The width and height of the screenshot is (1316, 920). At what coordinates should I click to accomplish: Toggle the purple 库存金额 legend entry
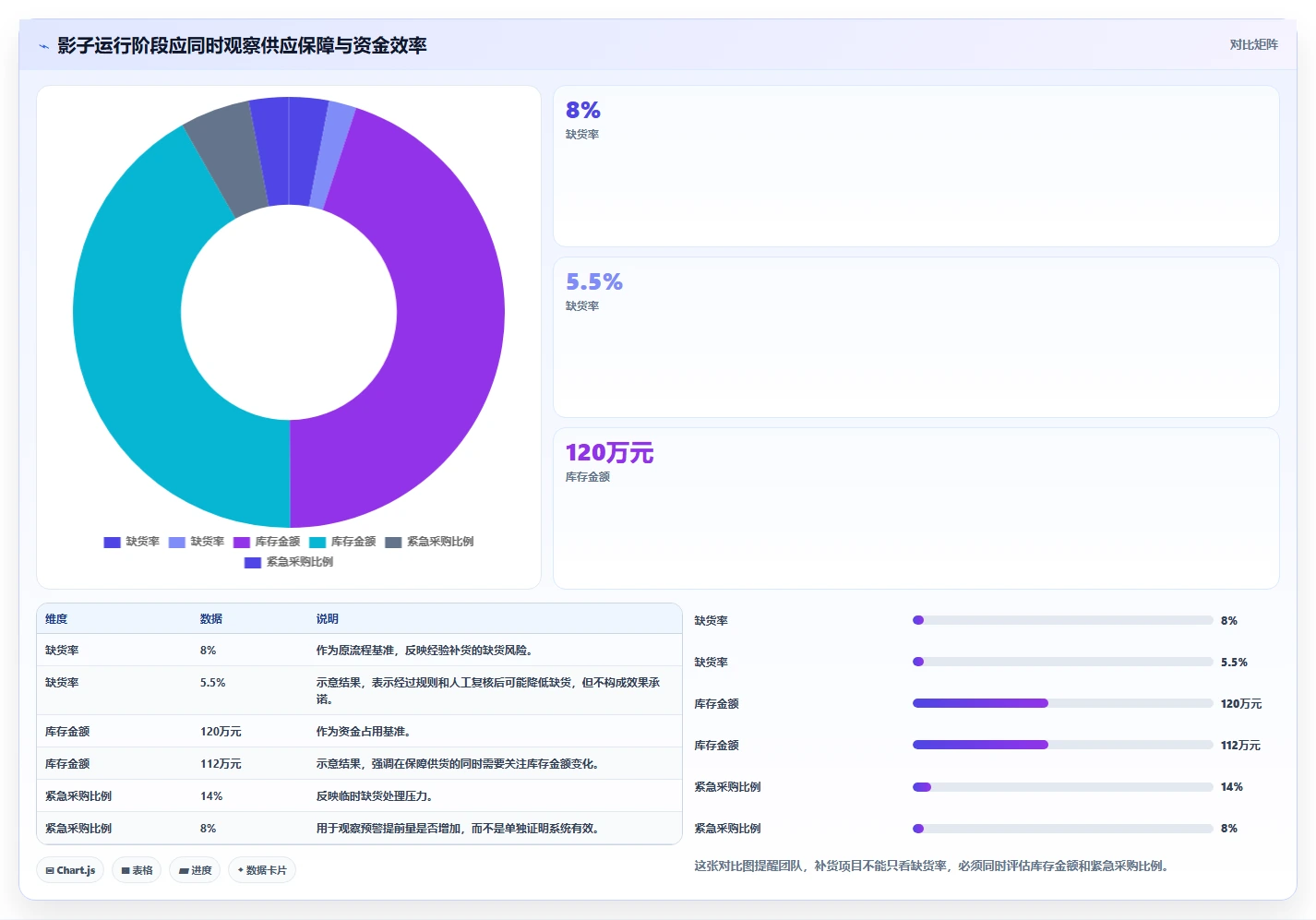tap(267, 542)
